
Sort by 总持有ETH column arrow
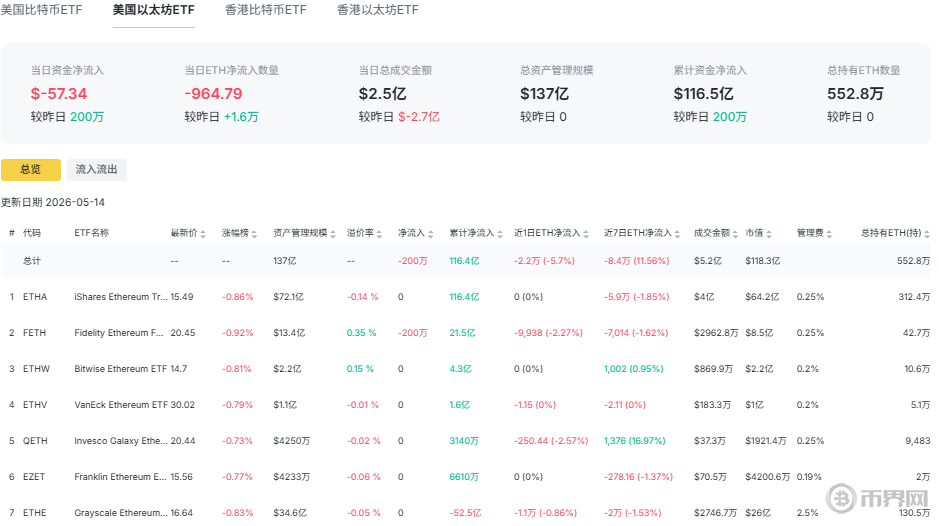pos(927,234)
